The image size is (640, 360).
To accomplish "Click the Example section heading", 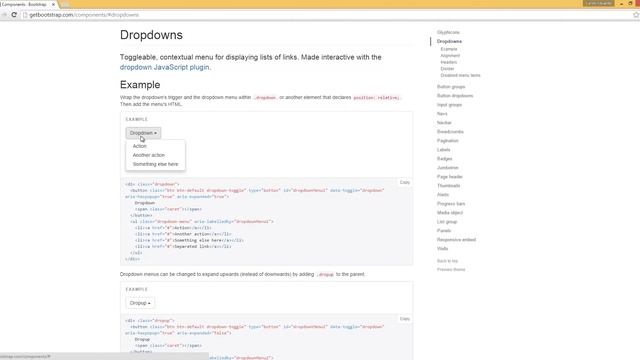I will pyautogui.click(x=140, y=85).
